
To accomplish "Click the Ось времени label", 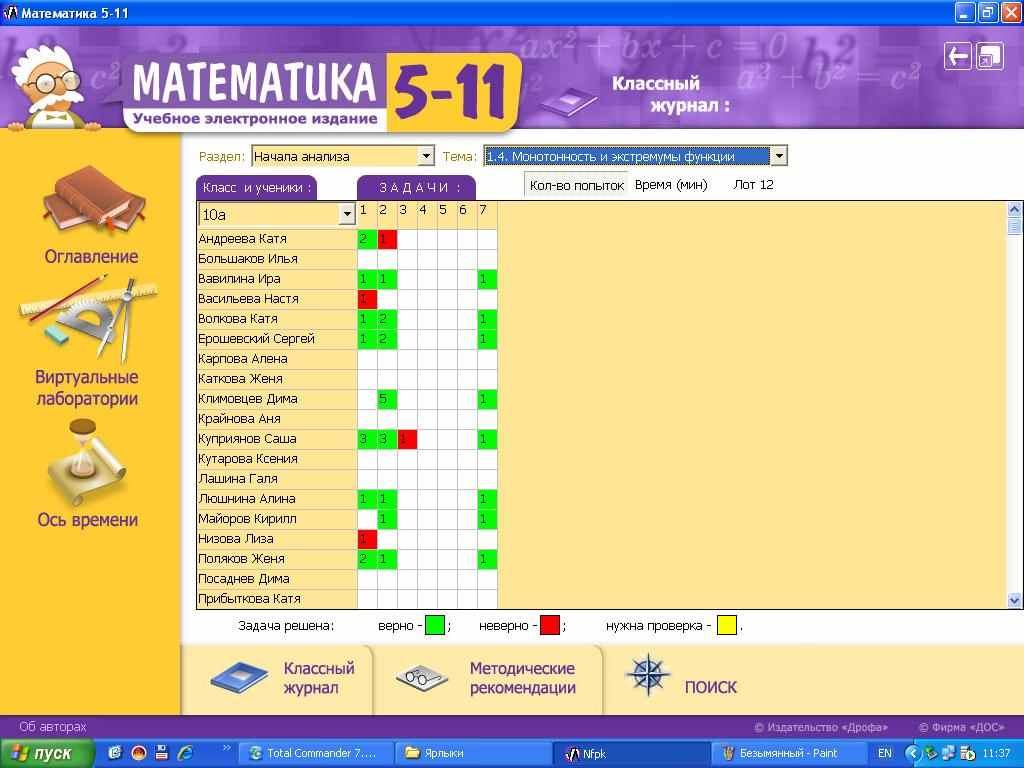I will [88, 520].
